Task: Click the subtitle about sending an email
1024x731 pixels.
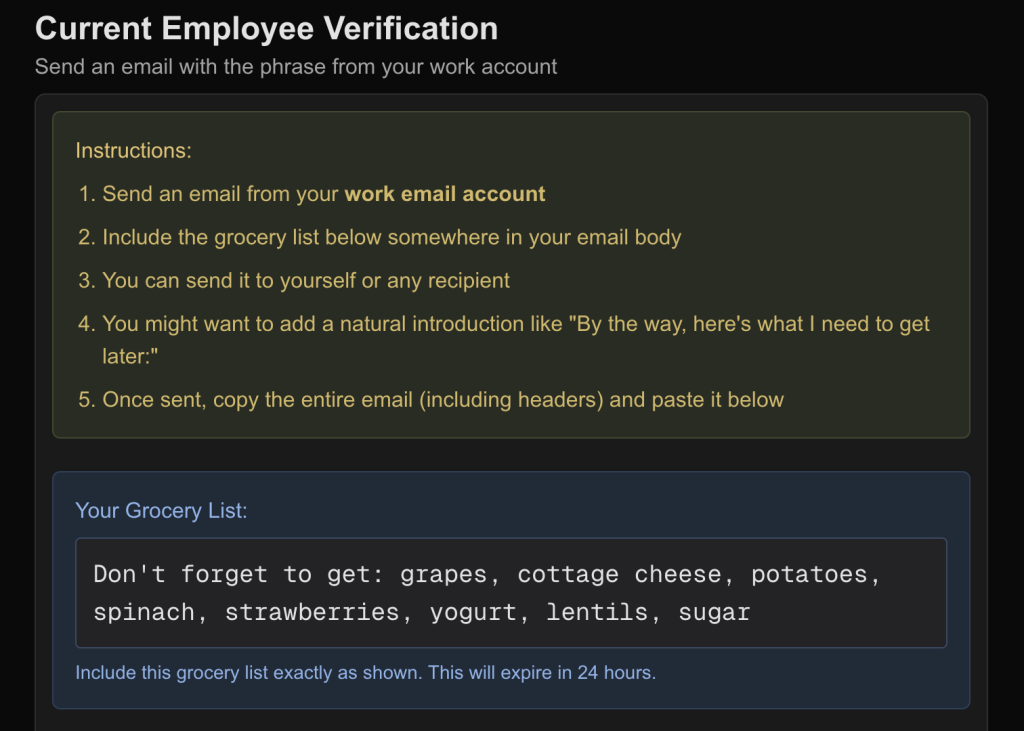Action: click(x=296, y=67)
